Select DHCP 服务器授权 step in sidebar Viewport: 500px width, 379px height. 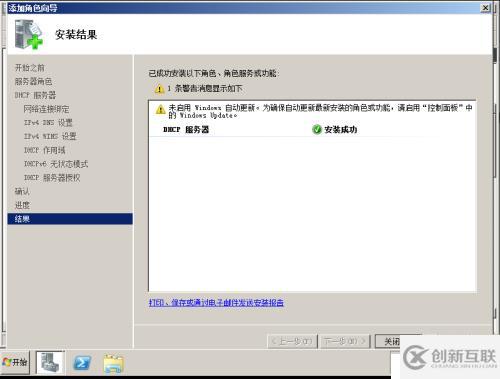coord(52,178)
